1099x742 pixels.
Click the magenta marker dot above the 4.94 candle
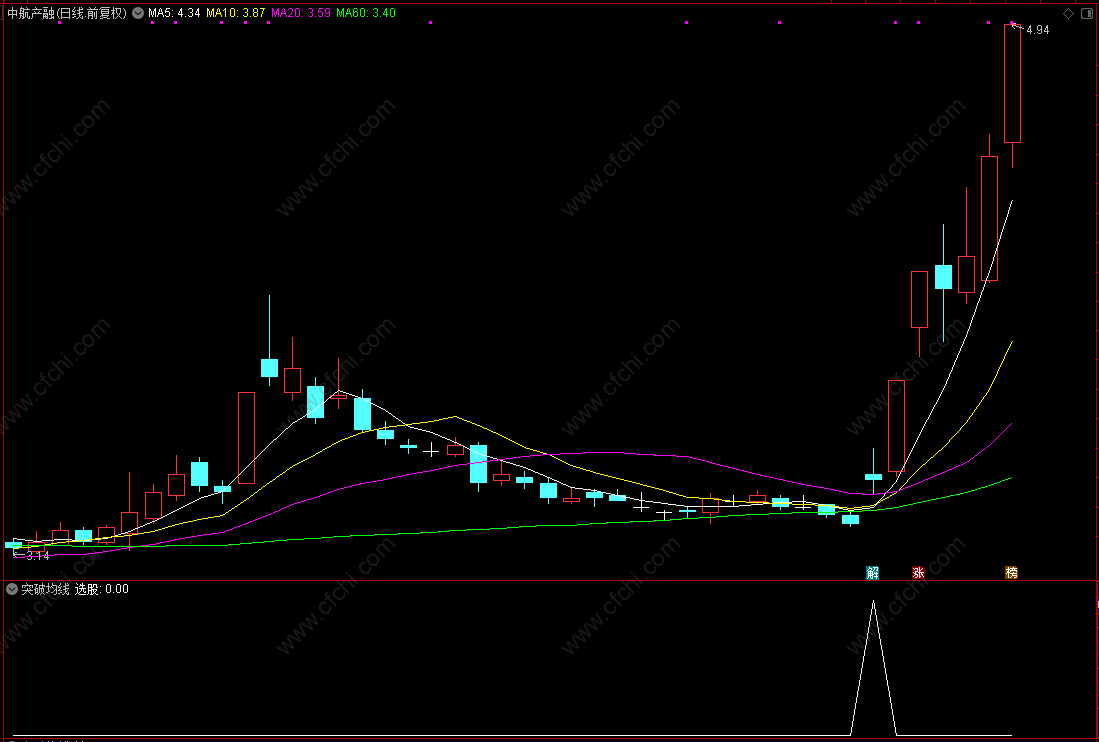(x=1012, y=22)
